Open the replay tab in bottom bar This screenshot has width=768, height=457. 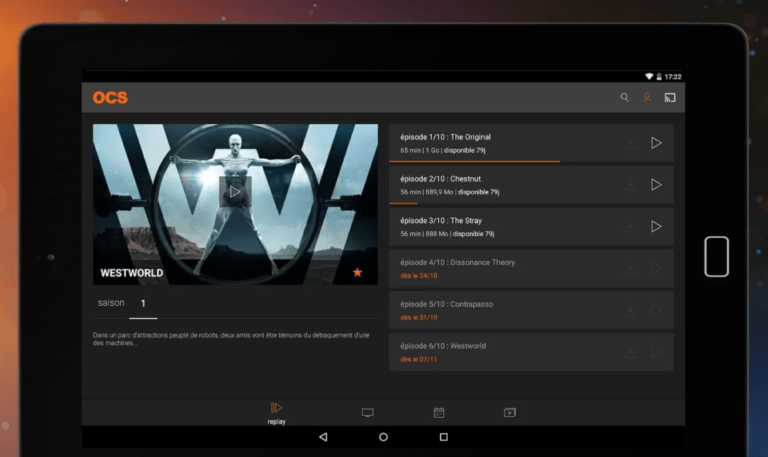tap(276, 413)
